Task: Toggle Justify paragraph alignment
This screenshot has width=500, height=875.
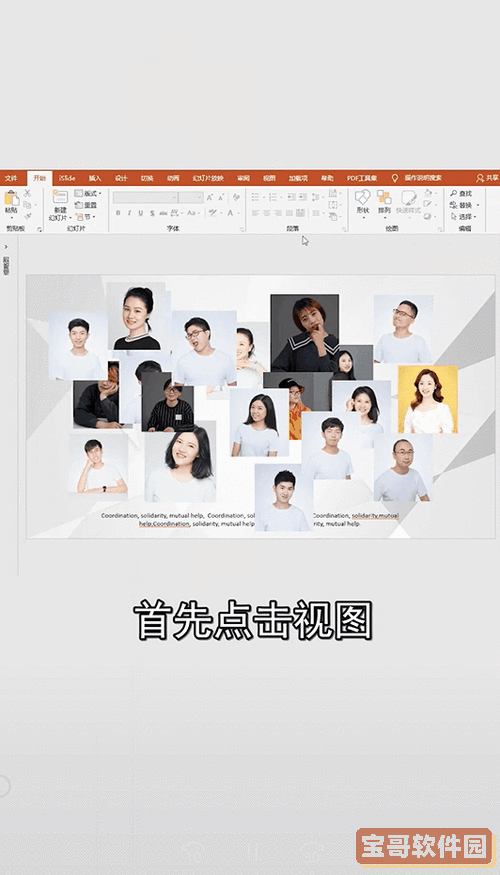Action: [x=289, y=213]
